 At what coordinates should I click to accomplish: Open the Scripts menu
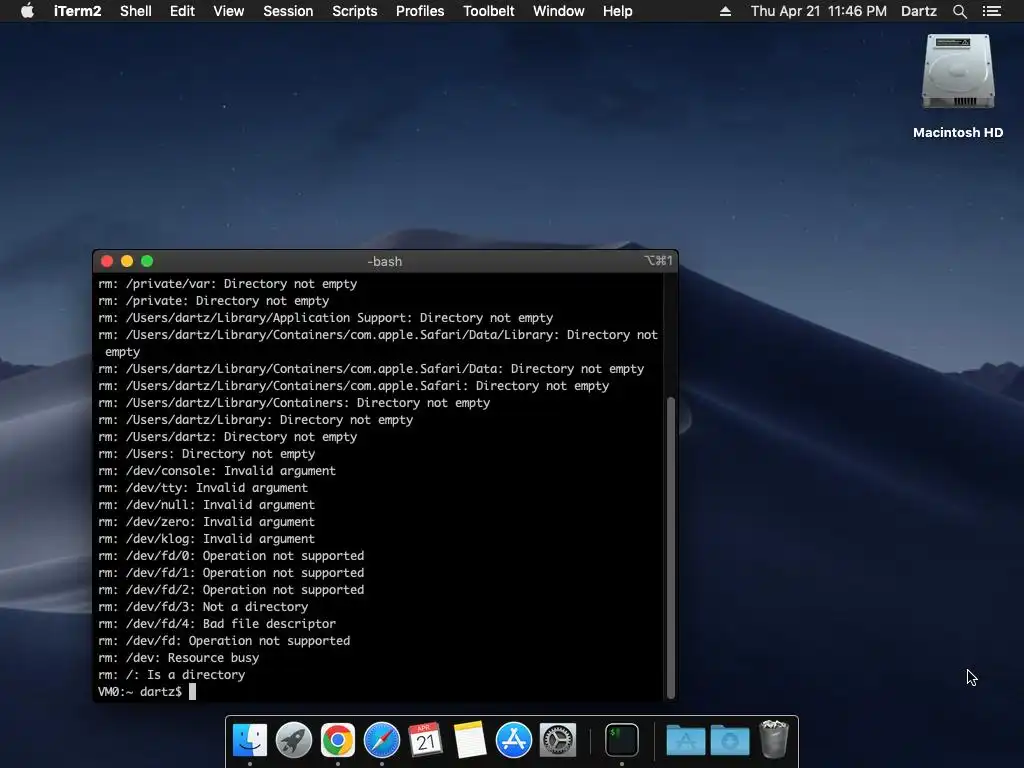(355, 11)
